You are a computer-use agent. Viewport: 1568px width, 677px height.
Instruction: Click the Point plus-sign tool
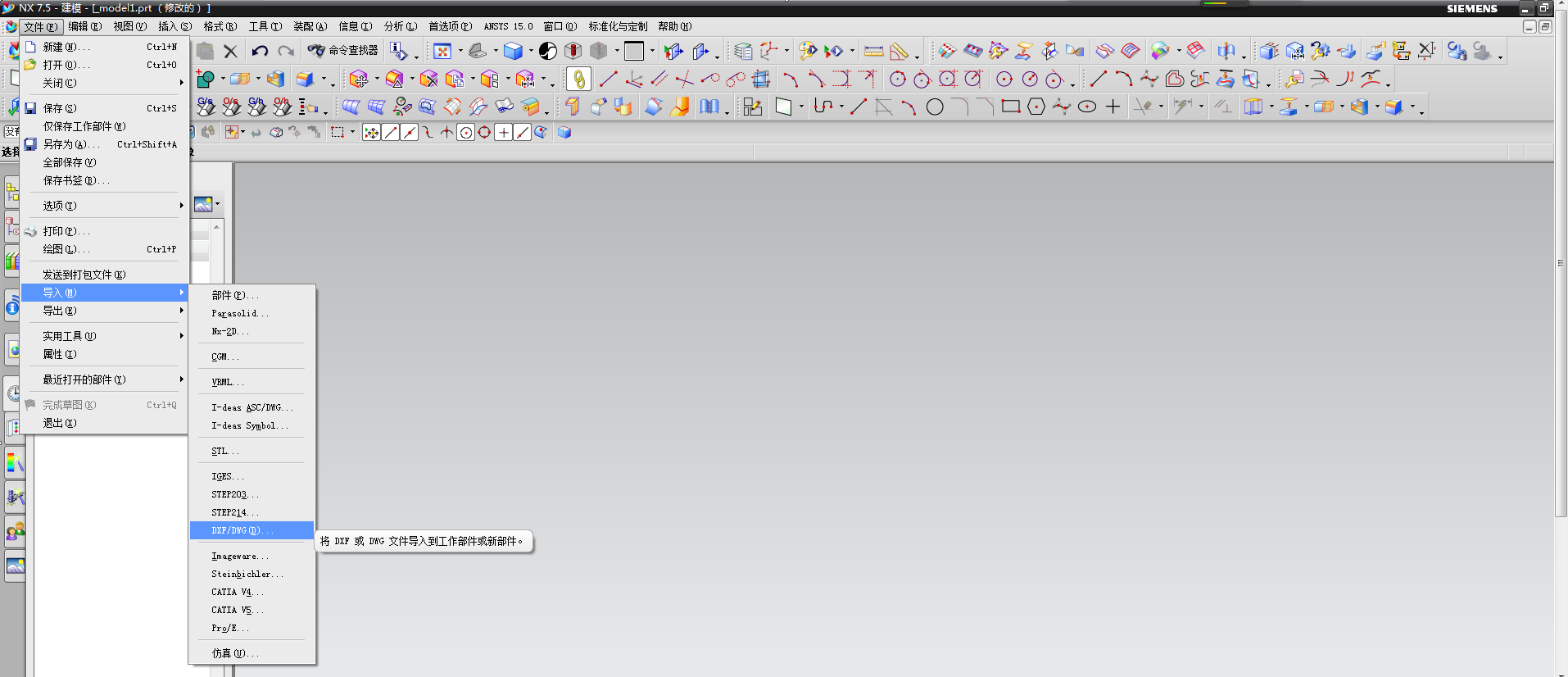click(1113, 107)
